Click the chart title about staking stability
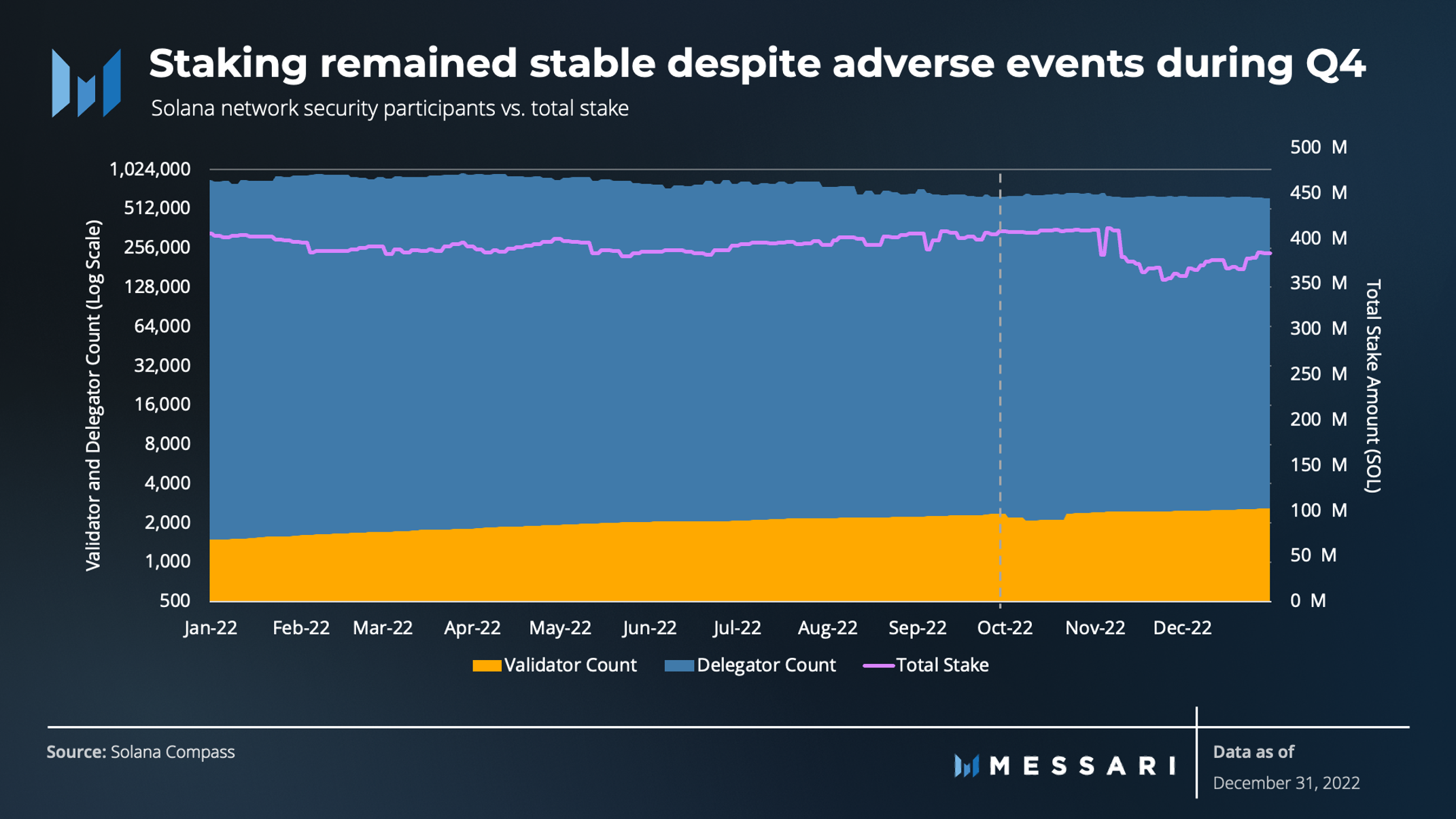1456x819 pixels. pyautogui.click(x=757, y=63)
